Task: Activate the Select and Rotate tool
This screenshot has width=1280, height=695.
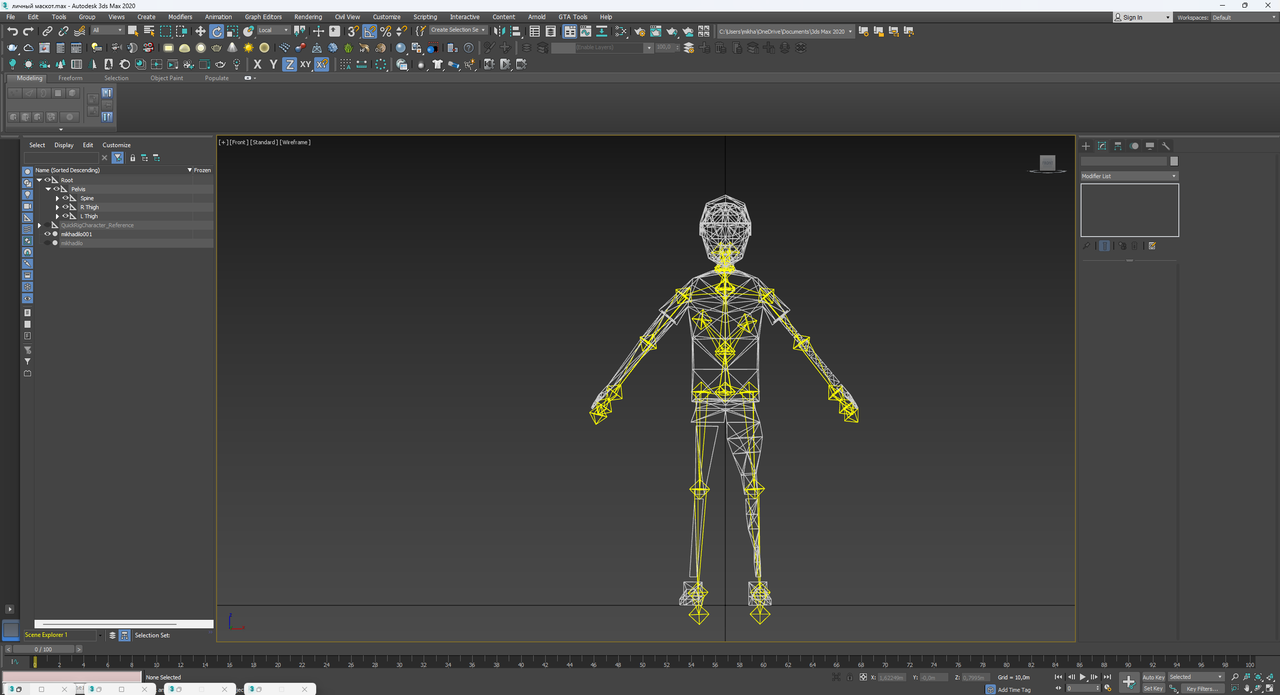Action: click(216, 31)
